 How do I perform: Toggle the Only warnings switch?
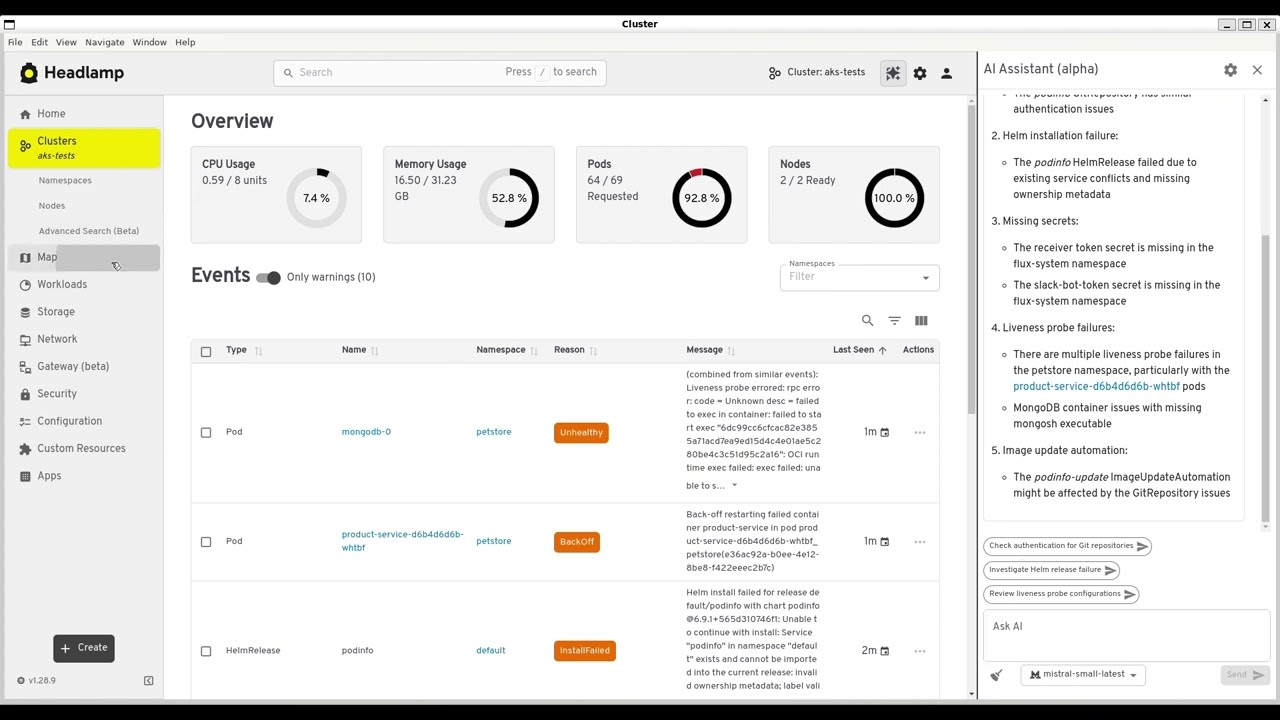[268, 278]
